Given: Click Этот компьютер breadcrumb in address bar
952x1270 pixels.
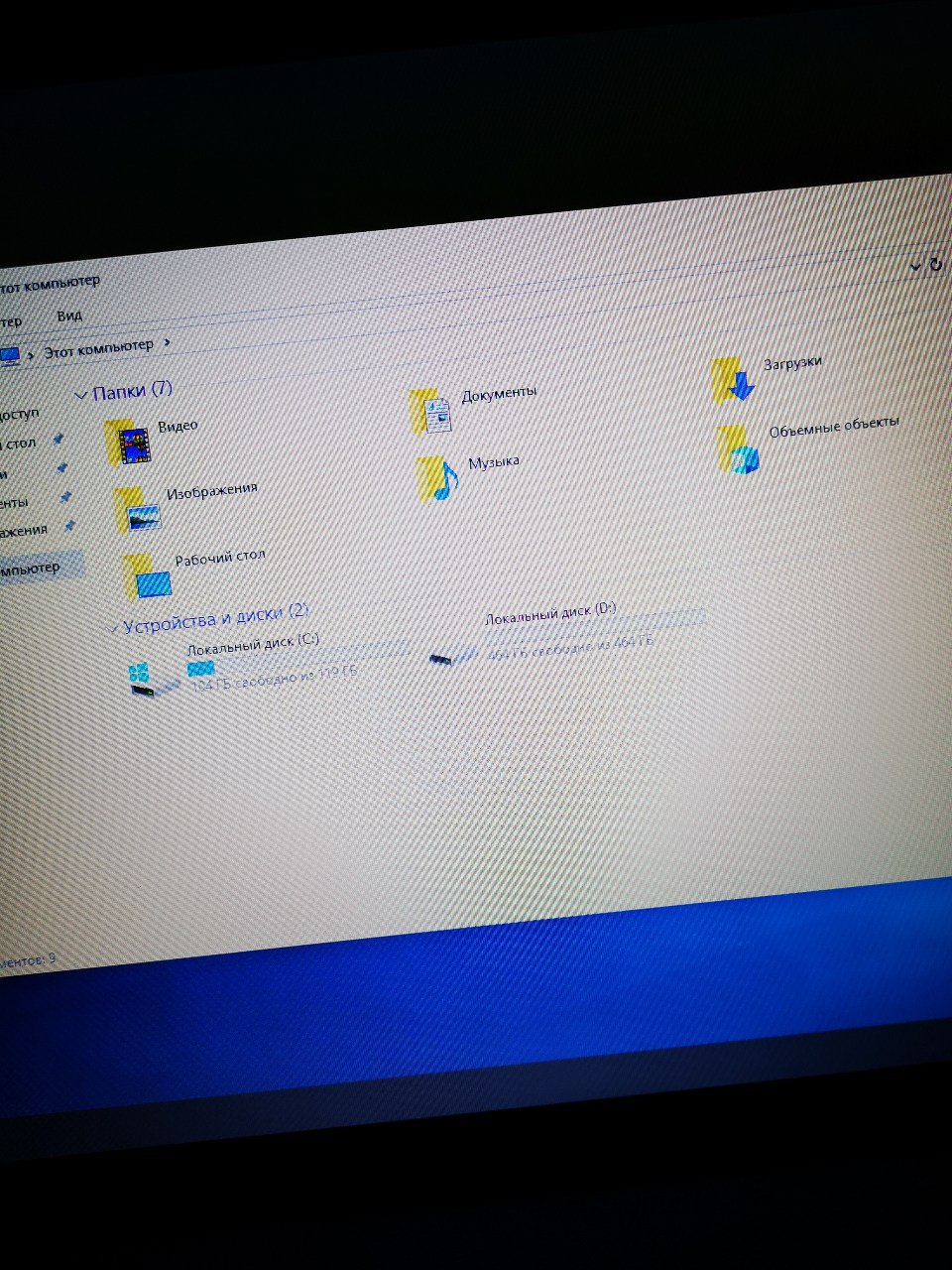Looking at the screenshot, I should [x=98, y=347].
